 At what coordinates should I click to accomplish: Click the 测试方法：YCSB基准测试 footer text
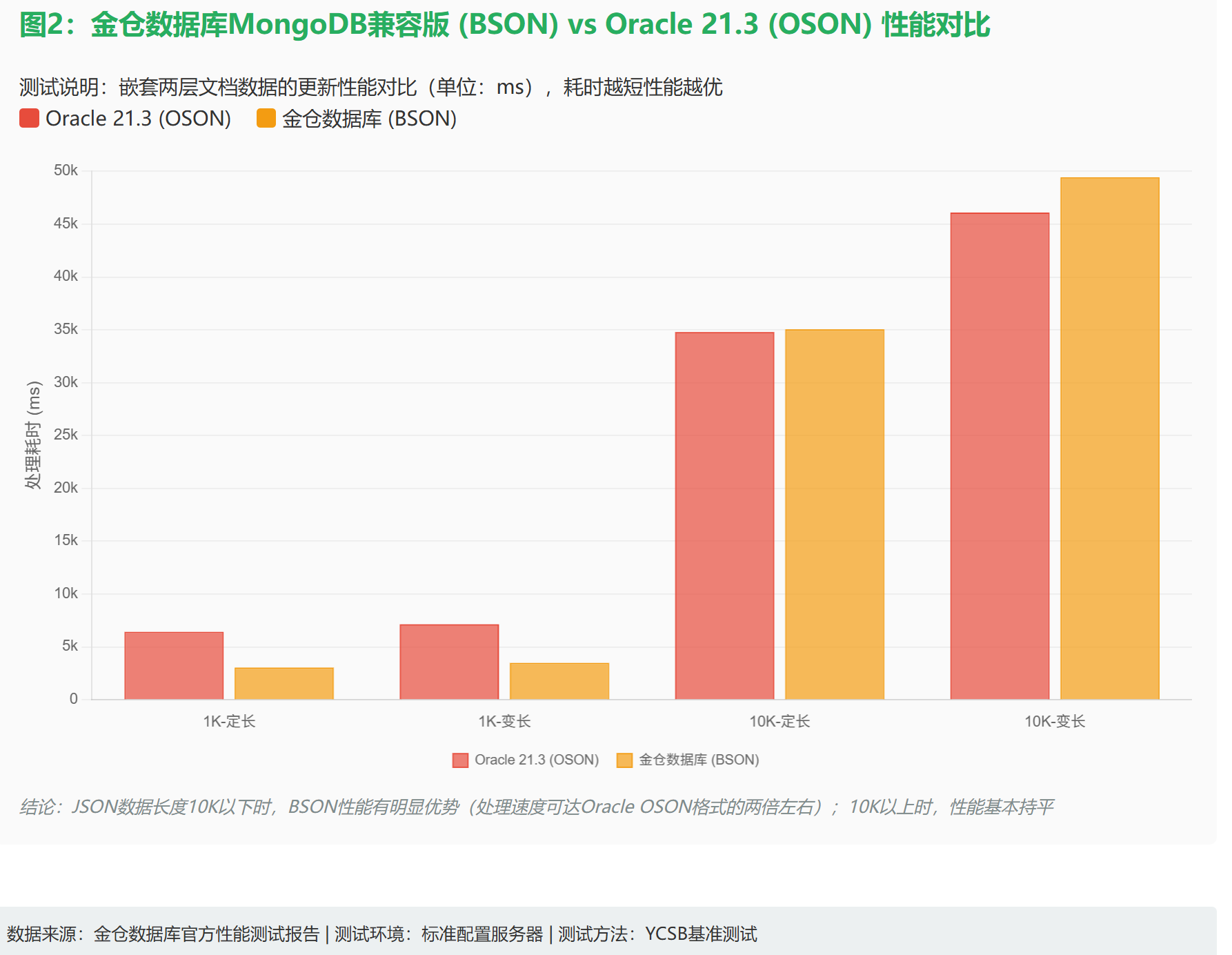[657, 934]
